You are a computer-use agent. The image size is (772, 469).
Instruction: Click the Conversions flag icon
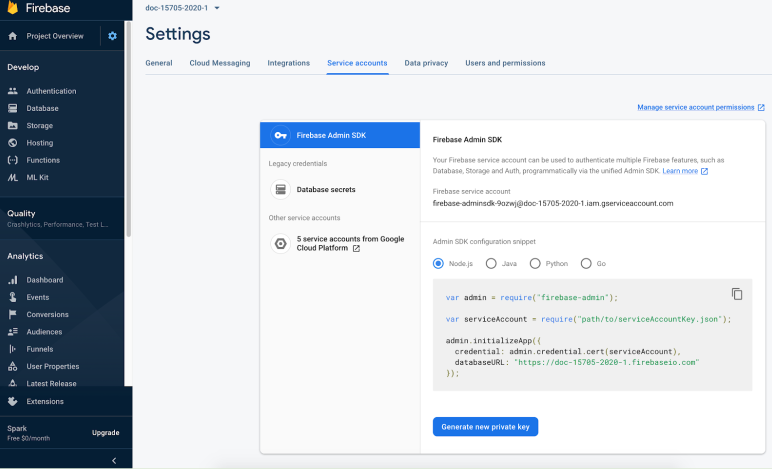13,314
